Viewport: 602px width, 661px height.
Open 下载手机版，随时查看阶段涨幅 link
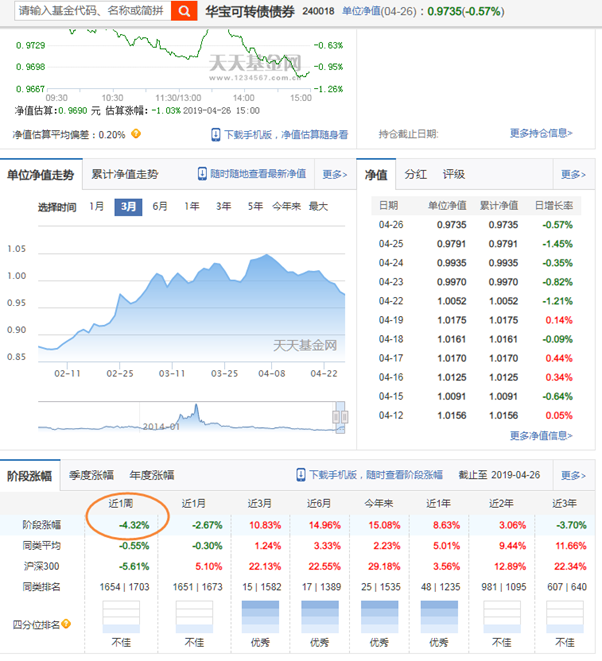click(376, 475)
